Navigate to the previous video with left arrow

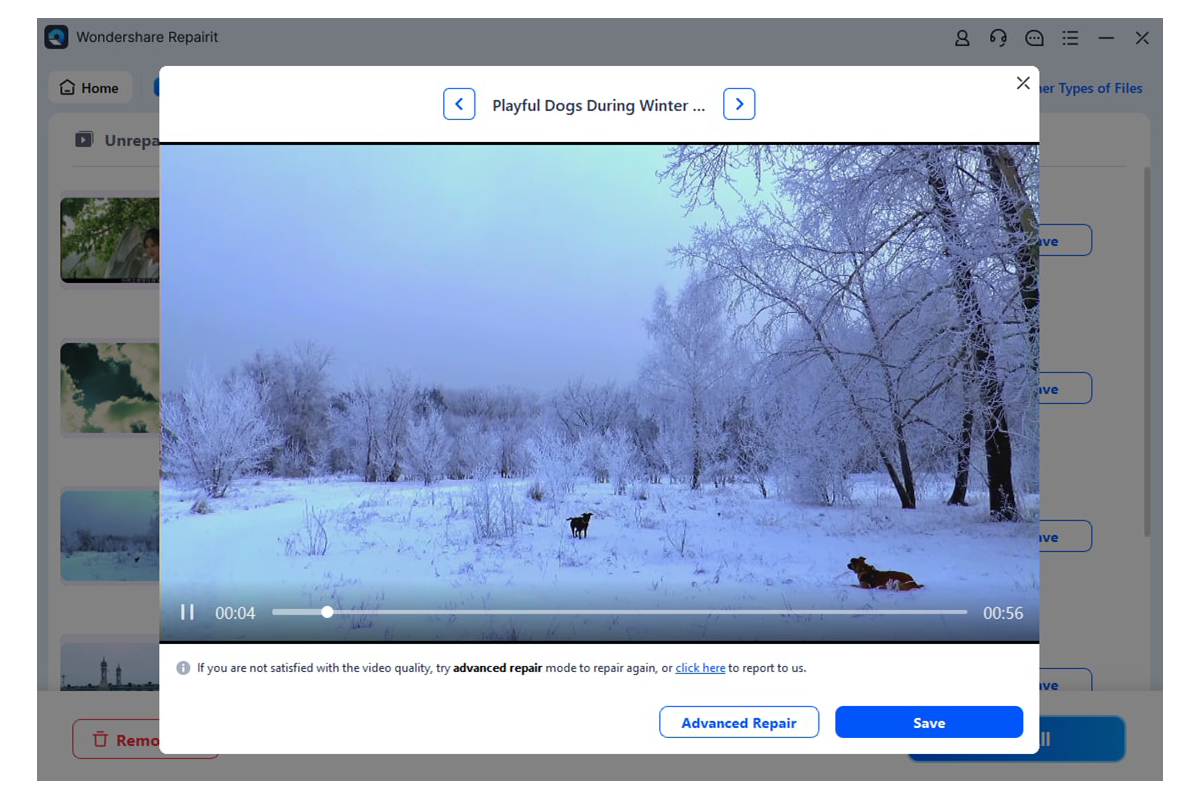[x=459, y=103]
